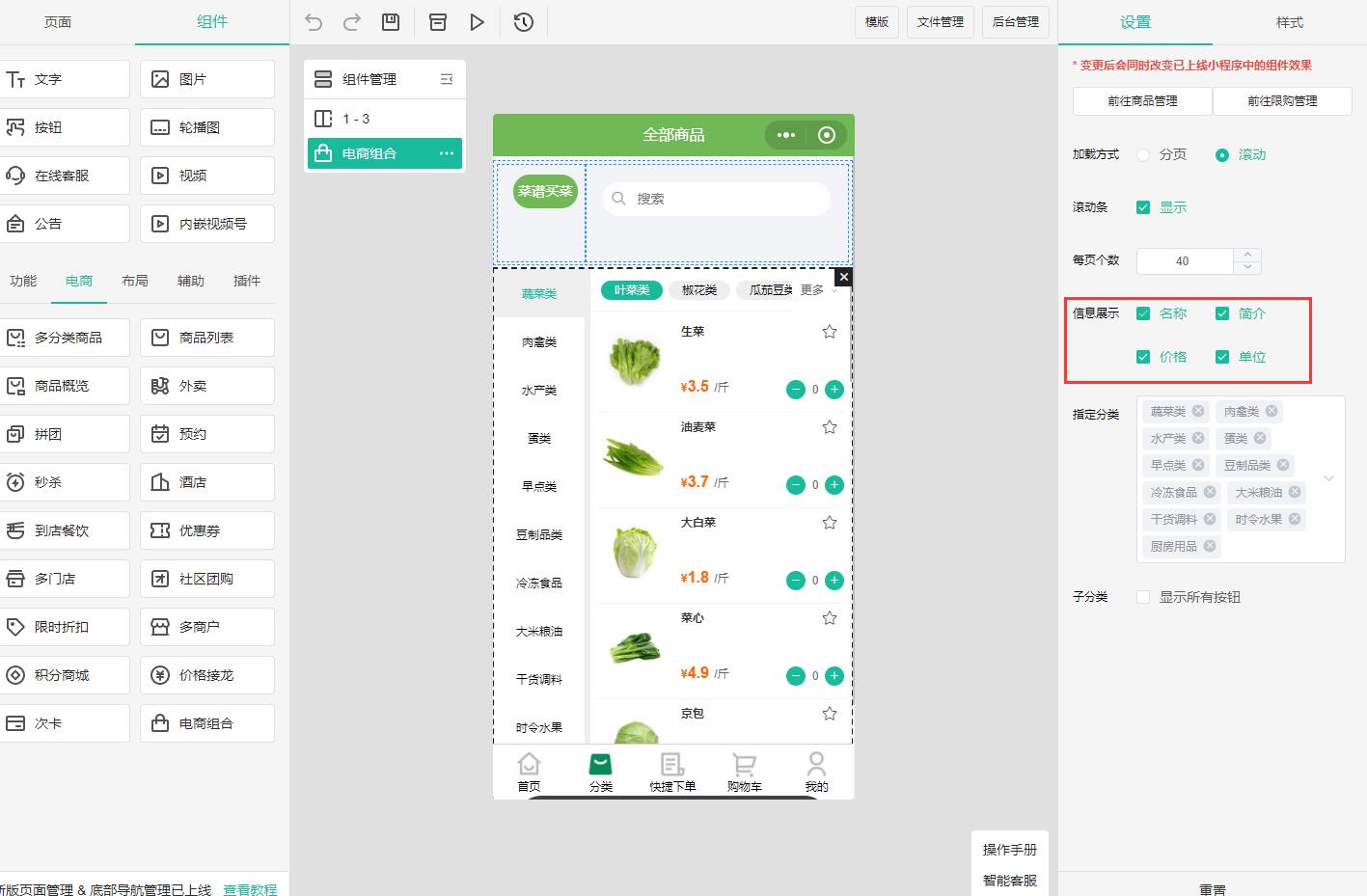Viewport: 1367px width, 896px height.
Task: Expand the 指定分类 dropdown arrow
Action: coord(1328,478)
